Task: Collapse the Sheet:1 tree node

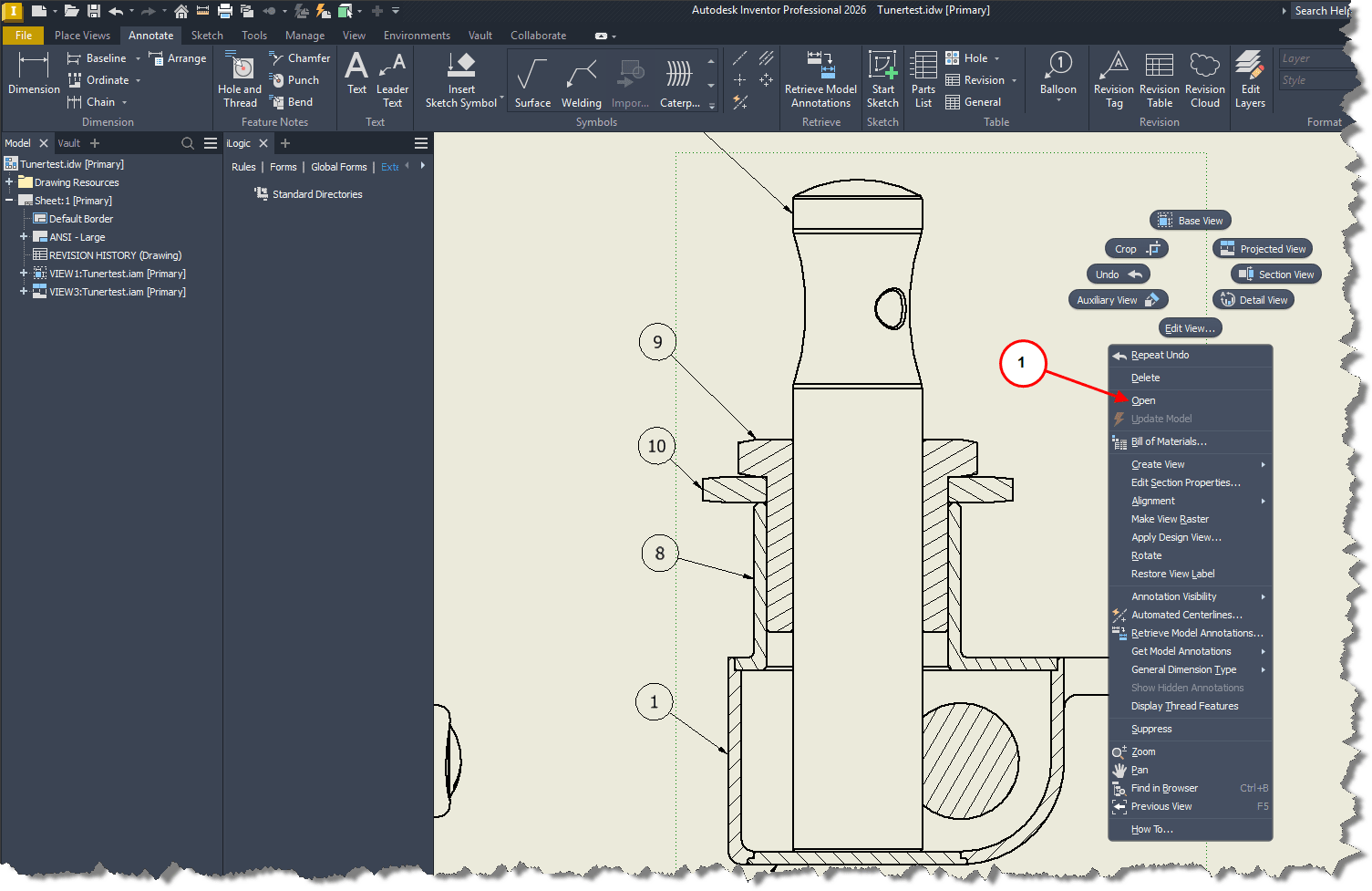Action: tap(9, 201)
